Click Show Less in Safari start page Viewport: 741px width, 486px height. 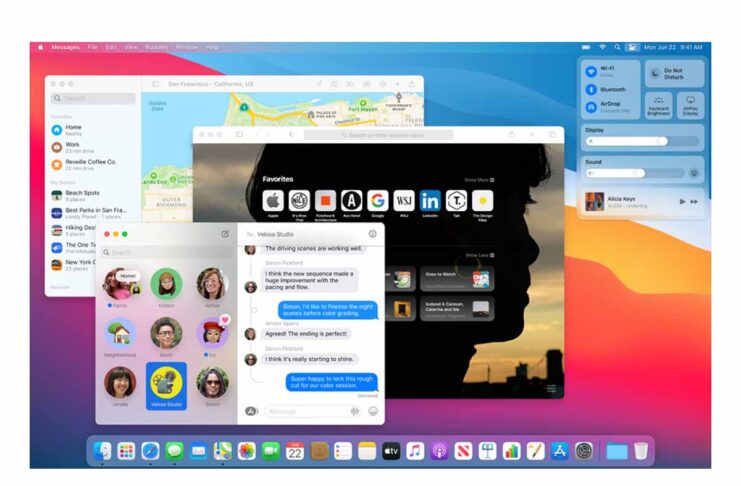pos(480,255)
